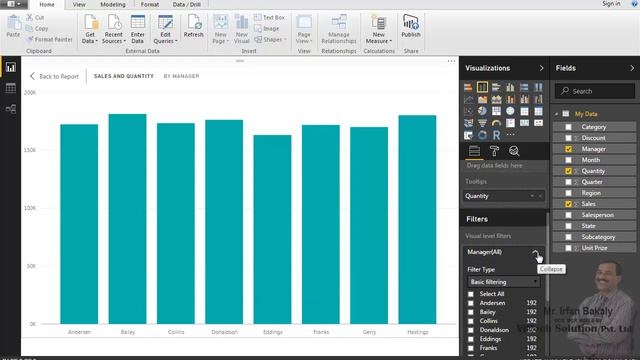The height and width of the screenshot is (360, 640).
Task: Open the Data / Drill ribbon tab
Action: coord(187,4)
